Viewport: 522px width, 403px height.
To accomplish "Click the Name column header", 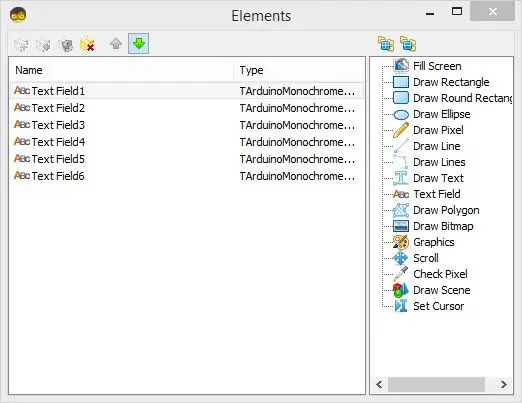I will pyautogui.click(x=122, y=70).
